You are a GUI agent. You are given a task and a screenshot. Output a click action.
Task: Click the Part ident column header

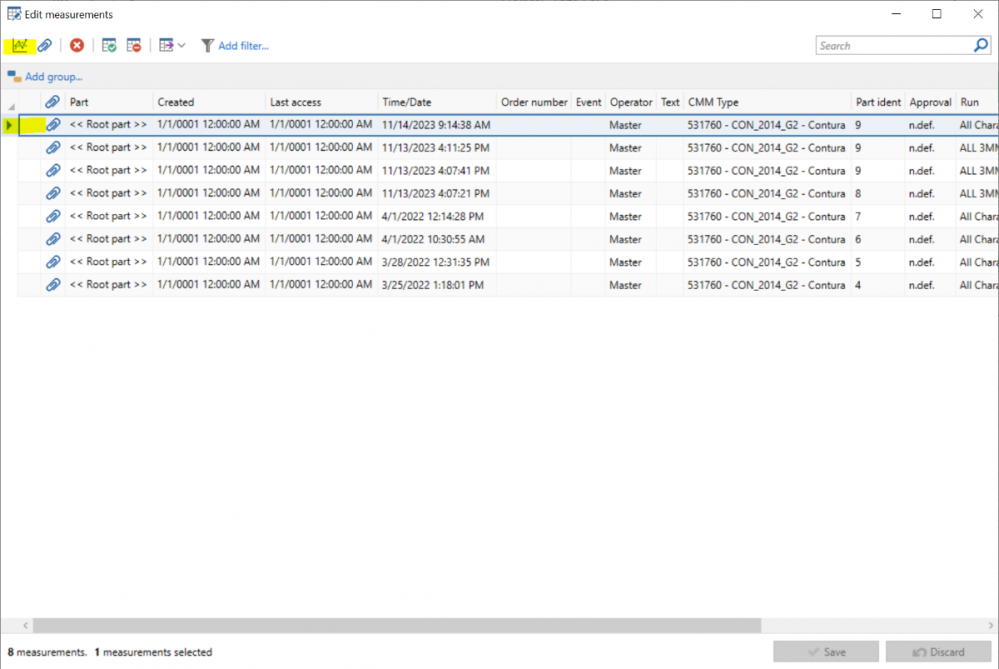coord(878,102)
